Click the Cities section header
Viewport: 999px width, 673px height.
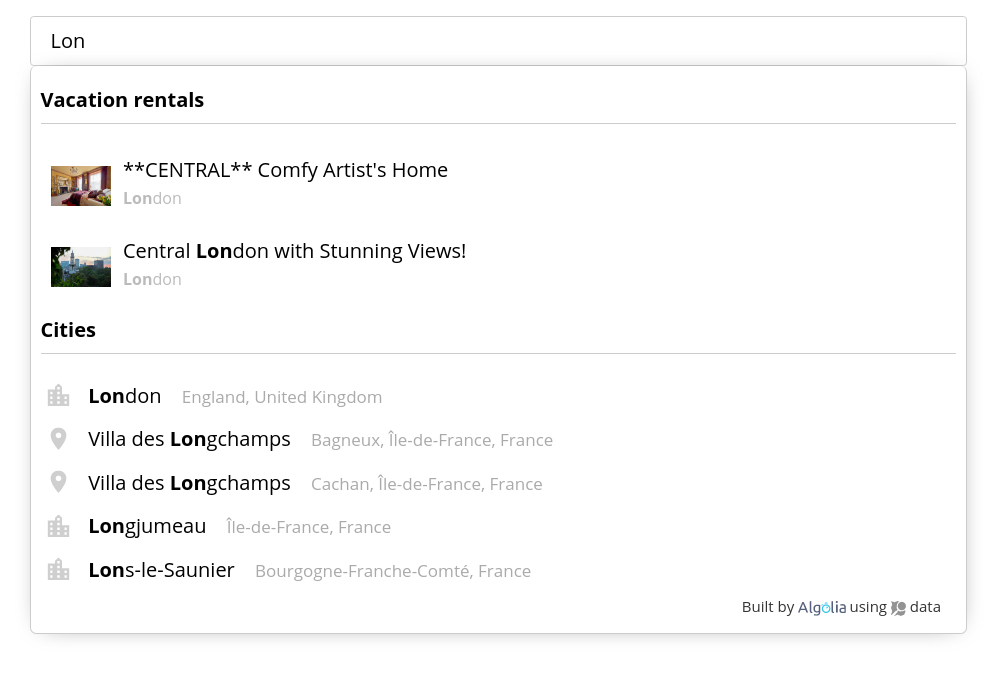pyautogui.click(x=68, y=330)
